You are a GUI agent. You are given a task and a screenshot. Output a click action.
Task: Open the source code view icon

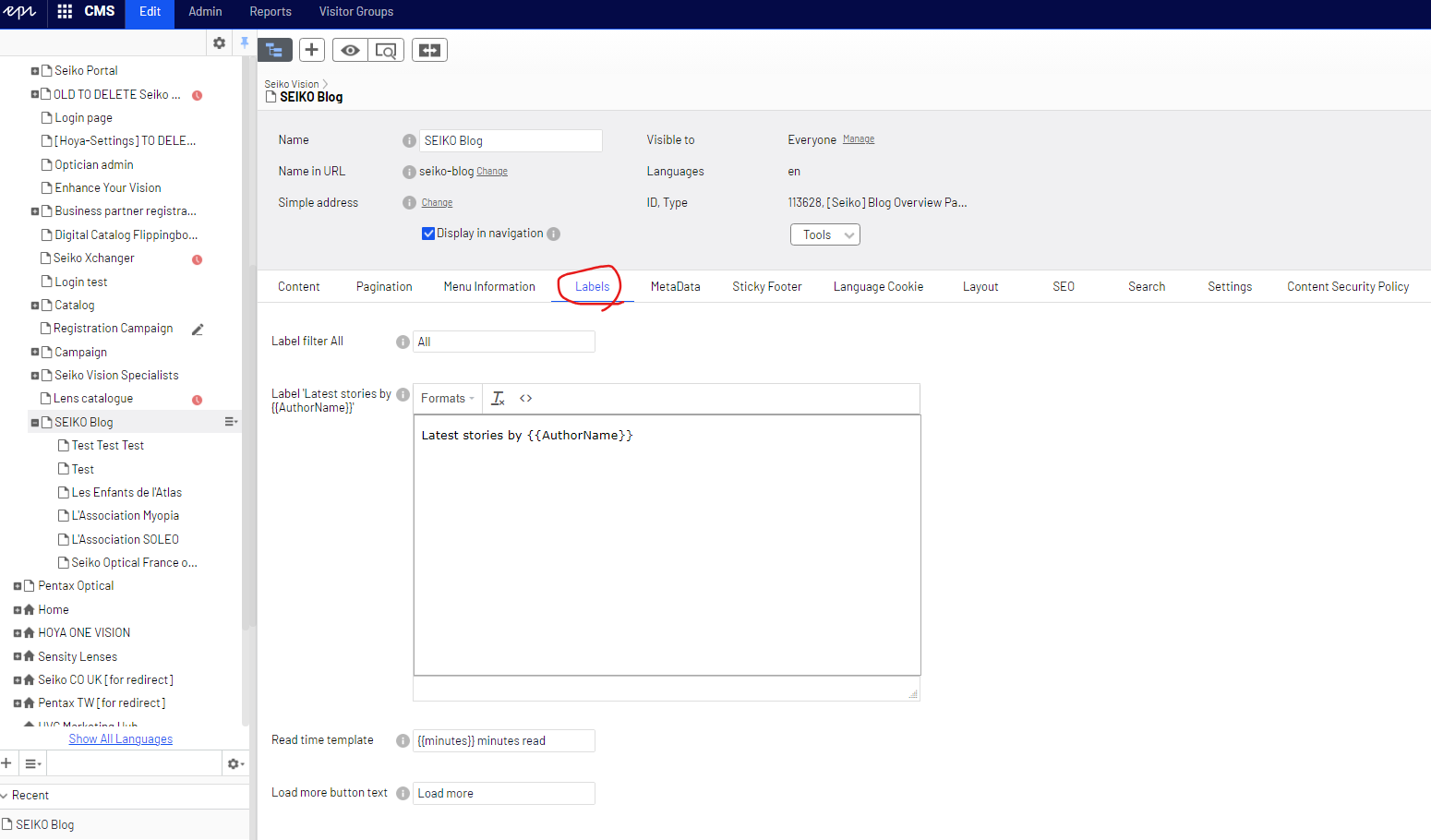point(526,399)
